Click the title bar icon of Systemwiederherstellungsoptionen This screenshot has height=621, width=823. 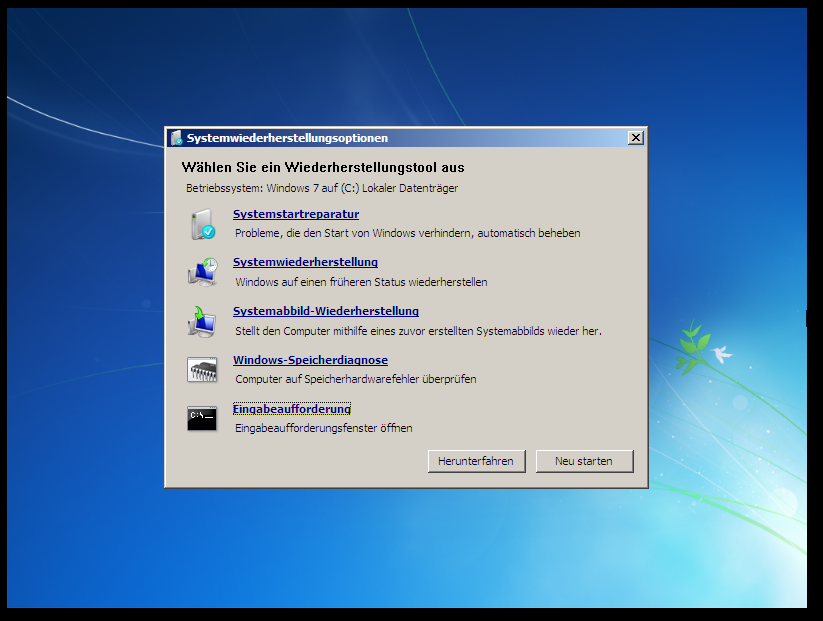click(176, 138)
